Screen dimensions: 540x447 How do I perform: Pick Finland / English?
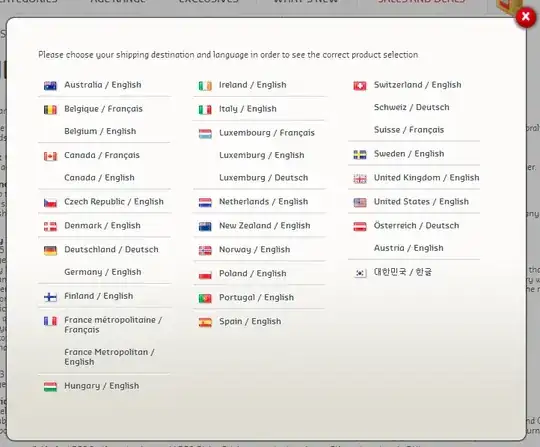(98, 296)
